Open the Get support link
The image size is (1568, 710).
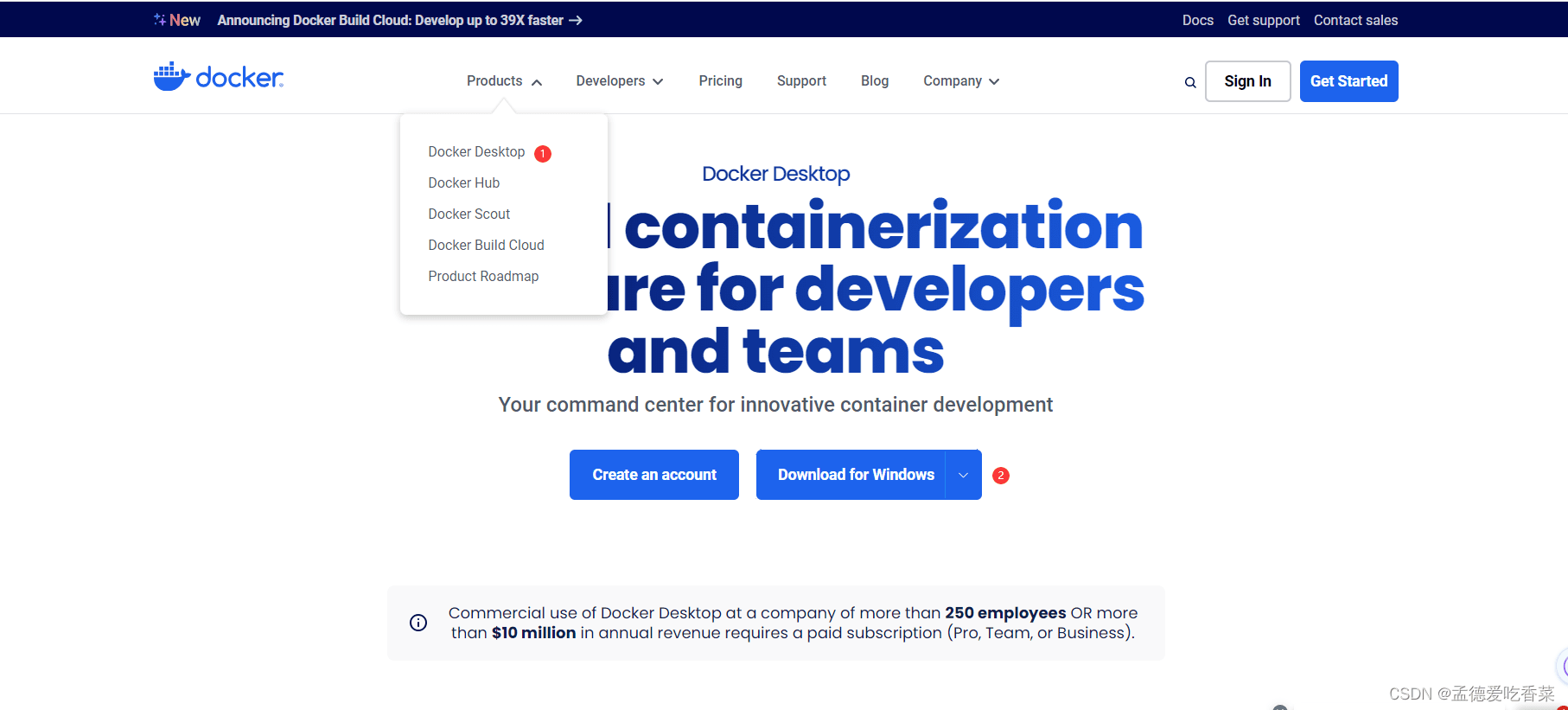(x=1264, y=20)
